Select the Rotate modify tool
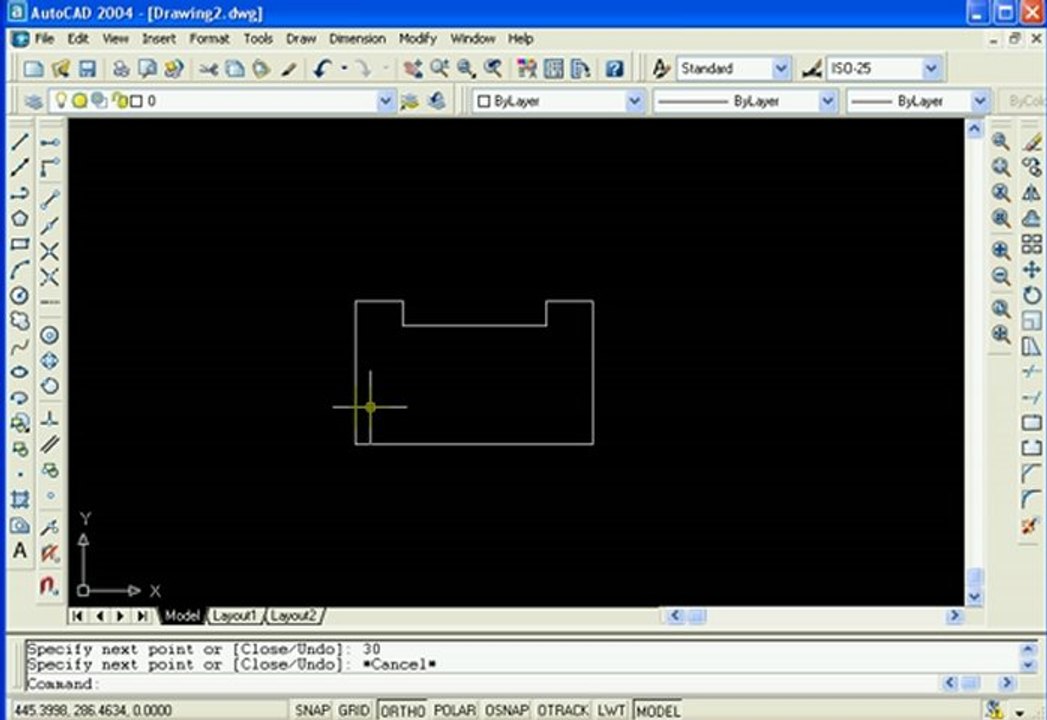The image size is (1047, 720). [1032, 295]
